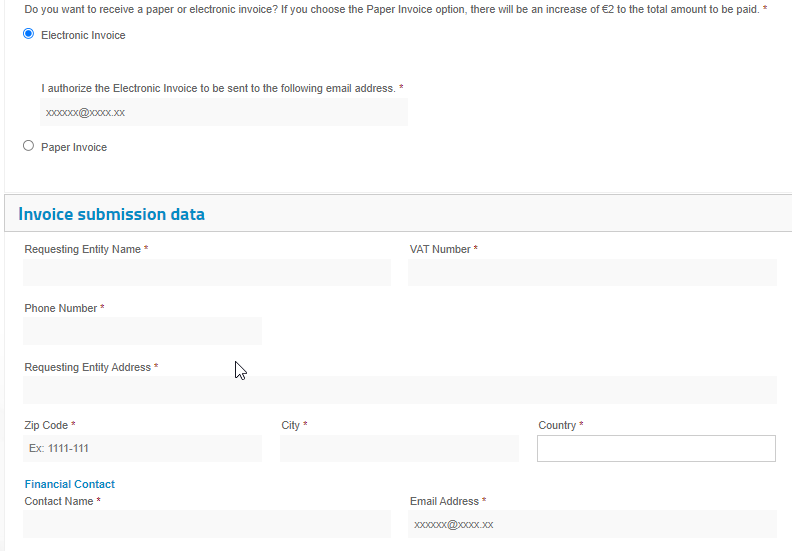This screenshot has width=792, height=551.
Task: Click the Invoice submission data heading
Action: coord(112,214)
